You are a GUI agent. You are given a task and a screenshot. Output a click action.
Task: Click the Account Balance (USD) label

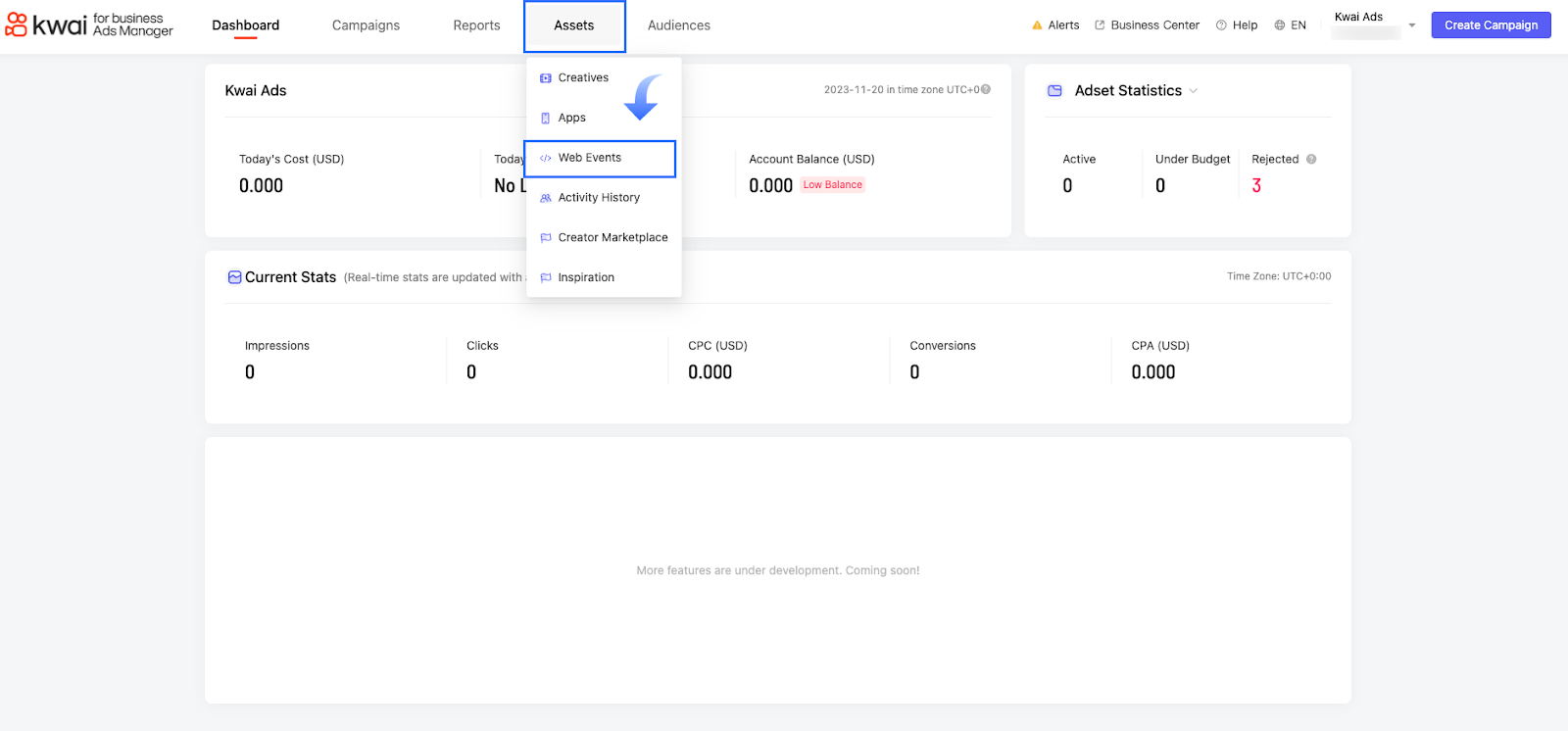pyautogui.click(x=811, y=159)
